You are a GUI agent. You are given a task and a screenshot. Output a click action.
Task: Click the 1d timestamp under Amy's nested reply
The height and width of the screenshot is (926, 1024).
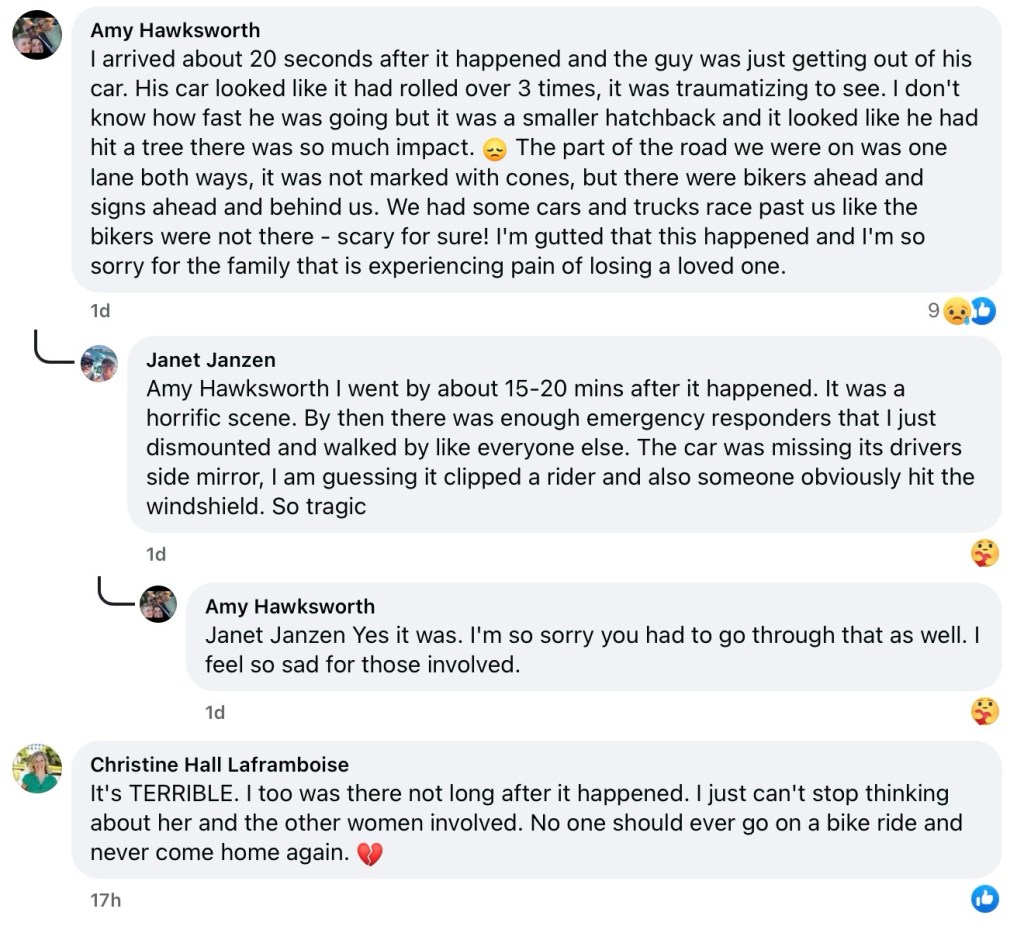[x=215, y=712]
